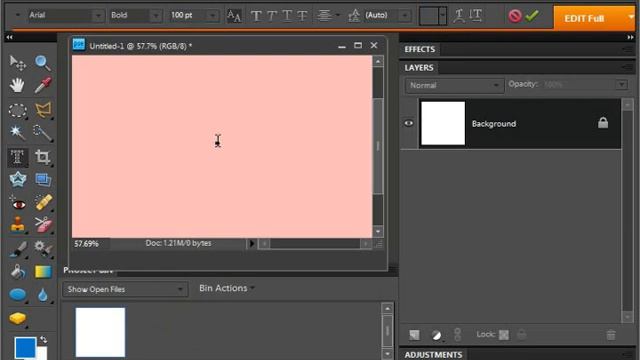This screenshot has width=640, height=360.
Task: Open the Show Open Files dropdown
Action: pyautogui.click(x=125, y=289)
